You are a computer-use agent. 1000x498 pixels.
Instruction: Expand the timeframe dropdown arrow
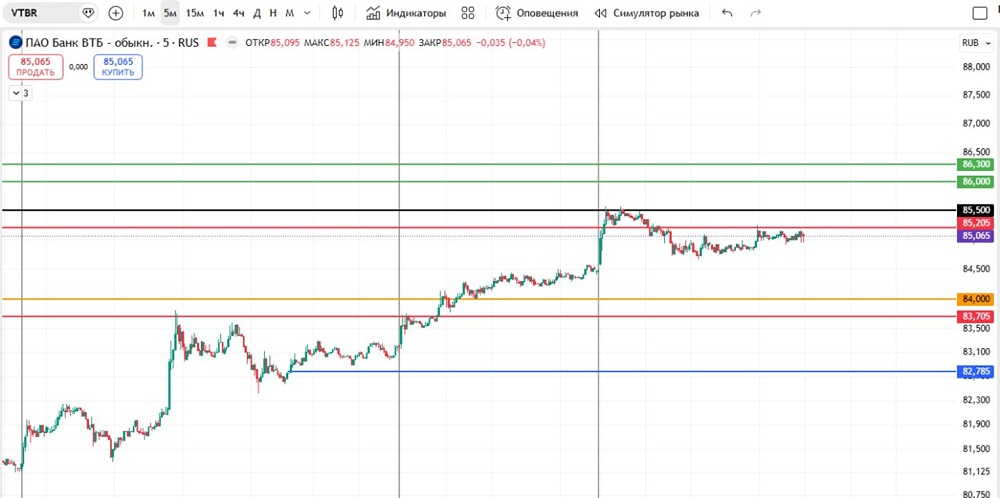[x=307, y=13]
